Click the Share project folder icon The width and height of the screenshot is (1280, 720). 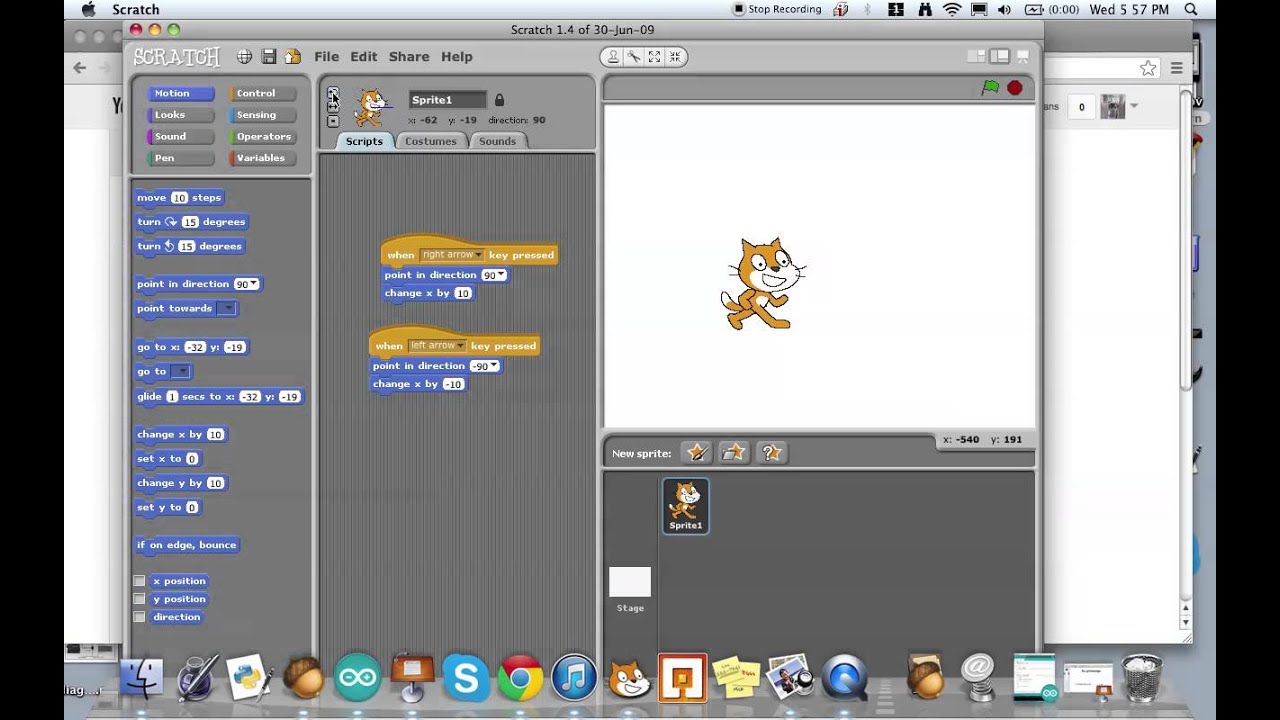[x=292, y=57]
